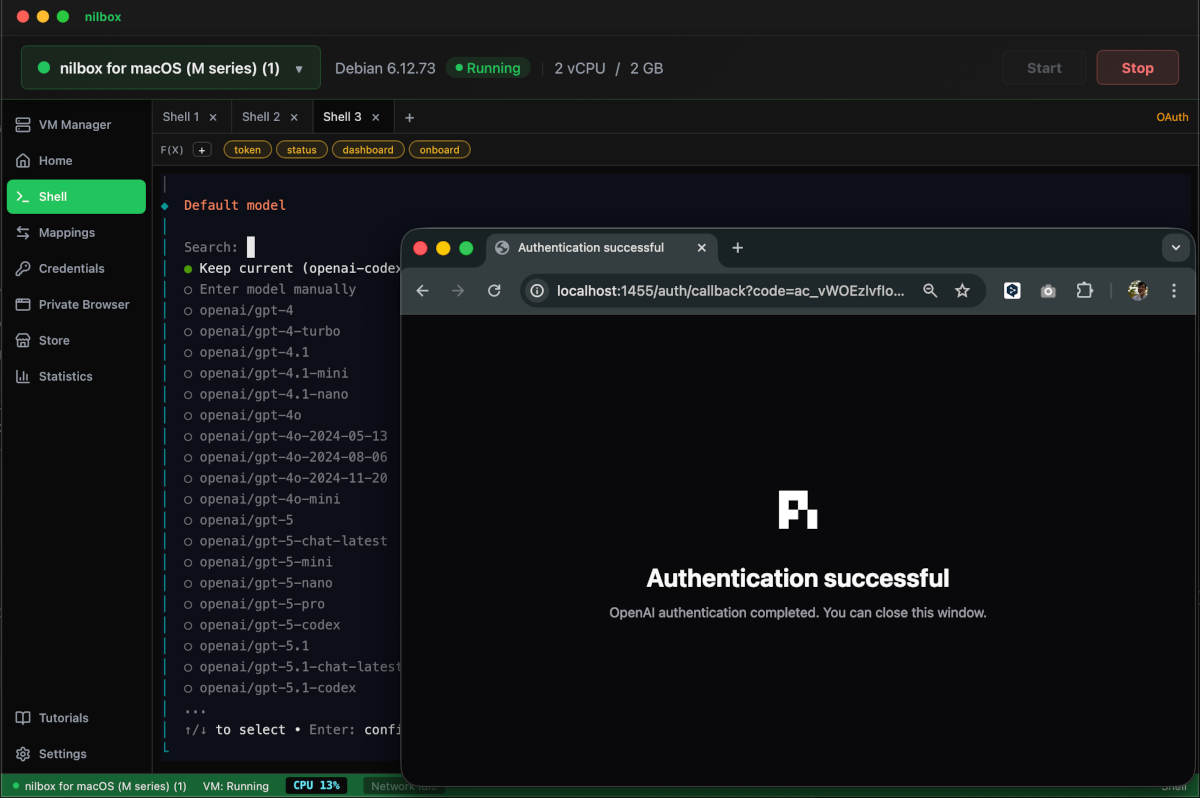The width and height of the screenshot is (1200, 798).
Task: Open the Mappings section in the sidebar
Action: click(x=76, y=232)
